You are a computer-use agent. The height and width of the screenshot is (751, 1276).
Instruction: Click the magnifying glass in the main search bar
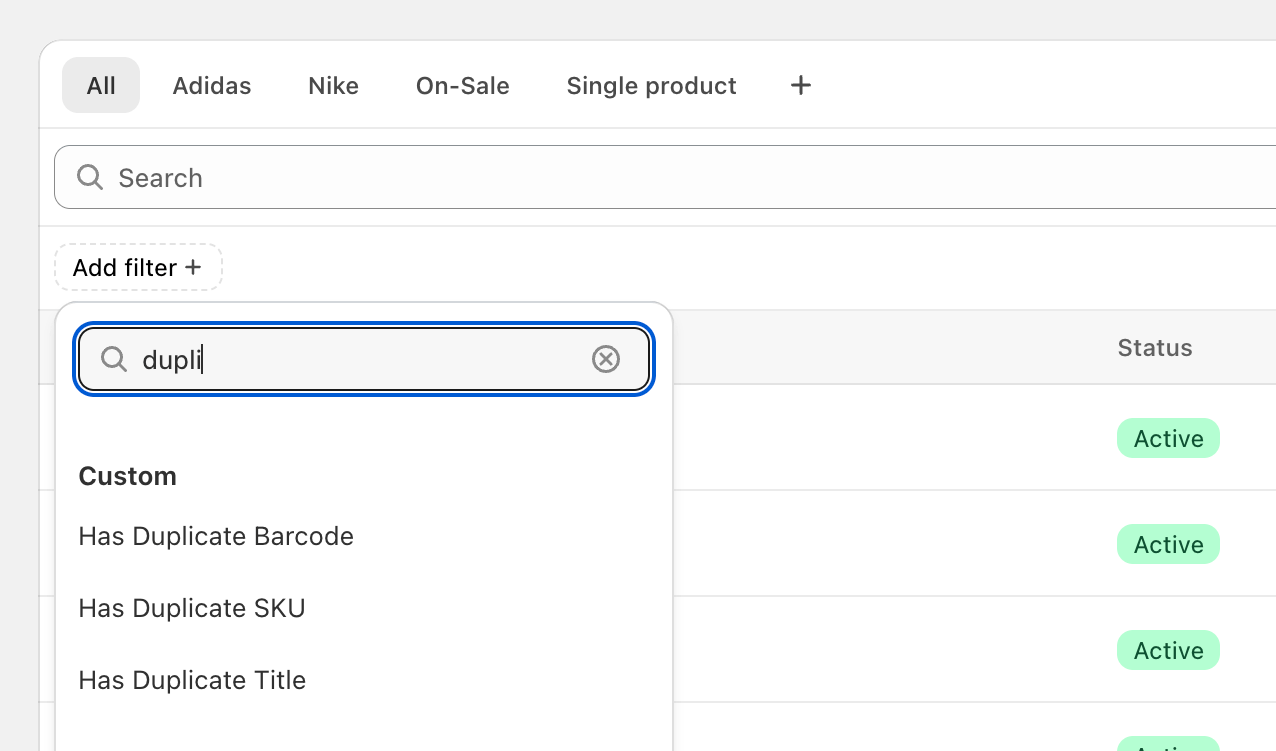point(89,177)
